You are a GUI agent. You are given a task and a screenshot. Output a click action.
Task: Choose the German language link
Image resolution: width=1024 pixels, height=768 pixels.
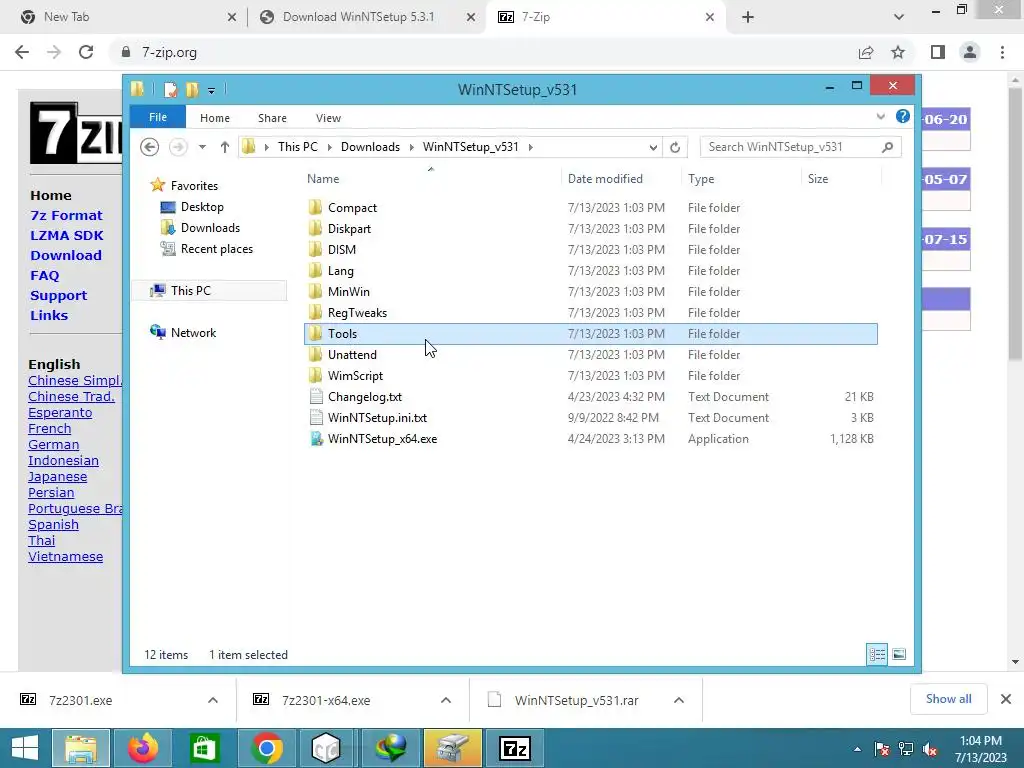point(54,445)
